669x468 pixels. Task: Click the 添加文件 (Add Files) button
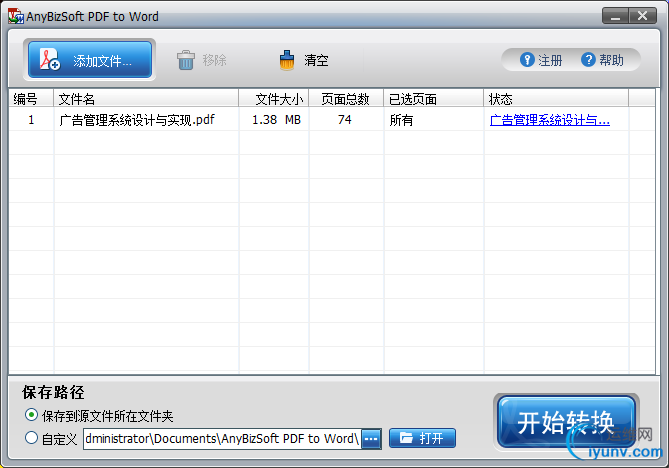[x=90, y=60]
